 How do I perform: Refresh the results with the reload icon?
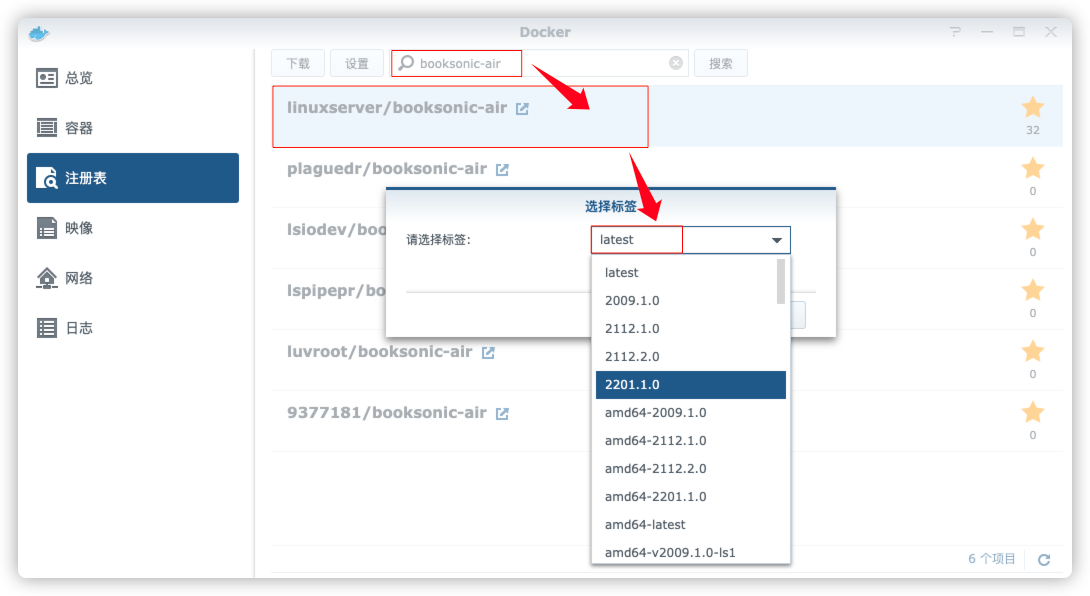pos(1043,559)
